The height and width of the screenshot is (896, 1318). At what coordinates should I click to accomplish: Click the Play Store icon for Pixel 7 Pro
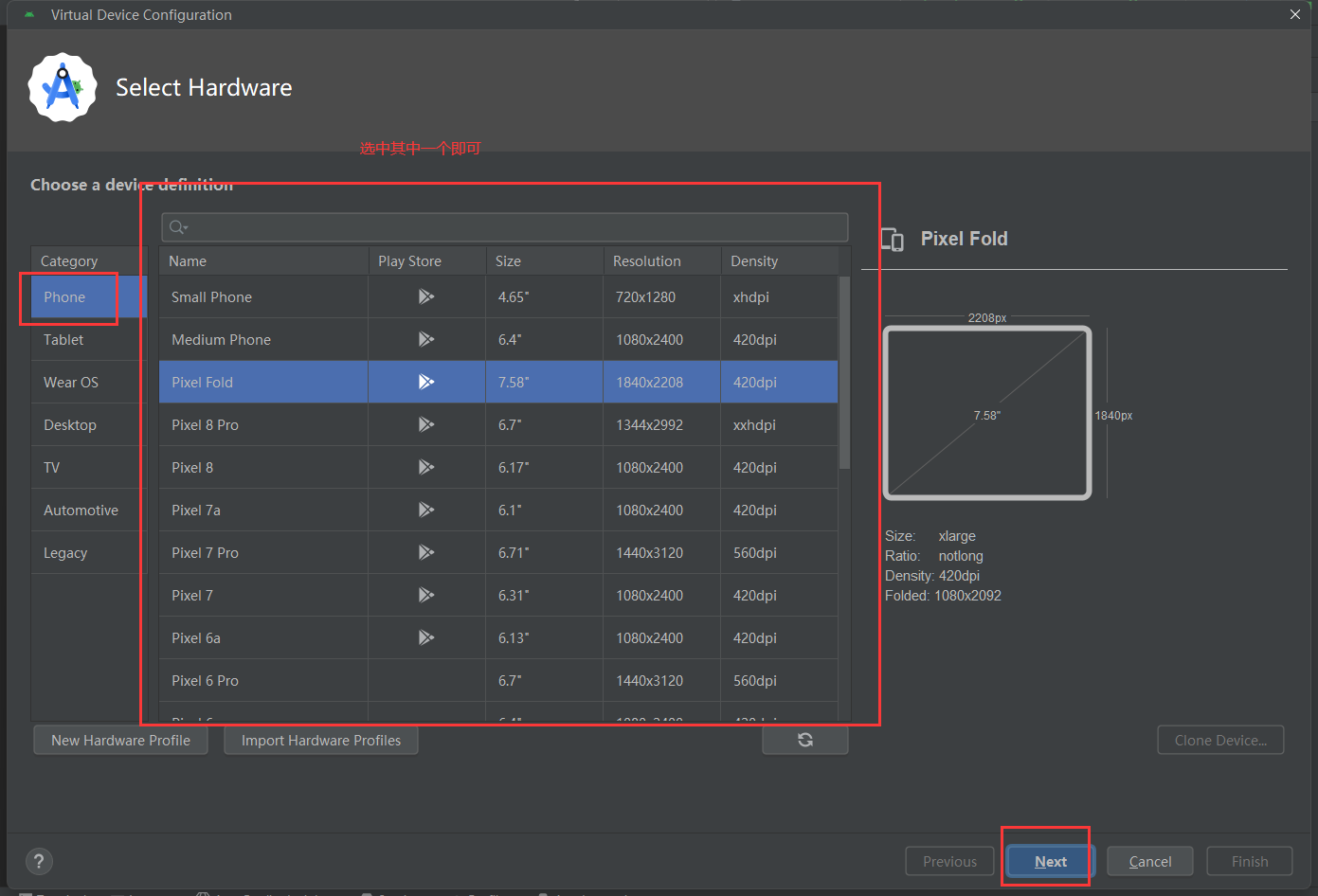click(x=426, y=552)
